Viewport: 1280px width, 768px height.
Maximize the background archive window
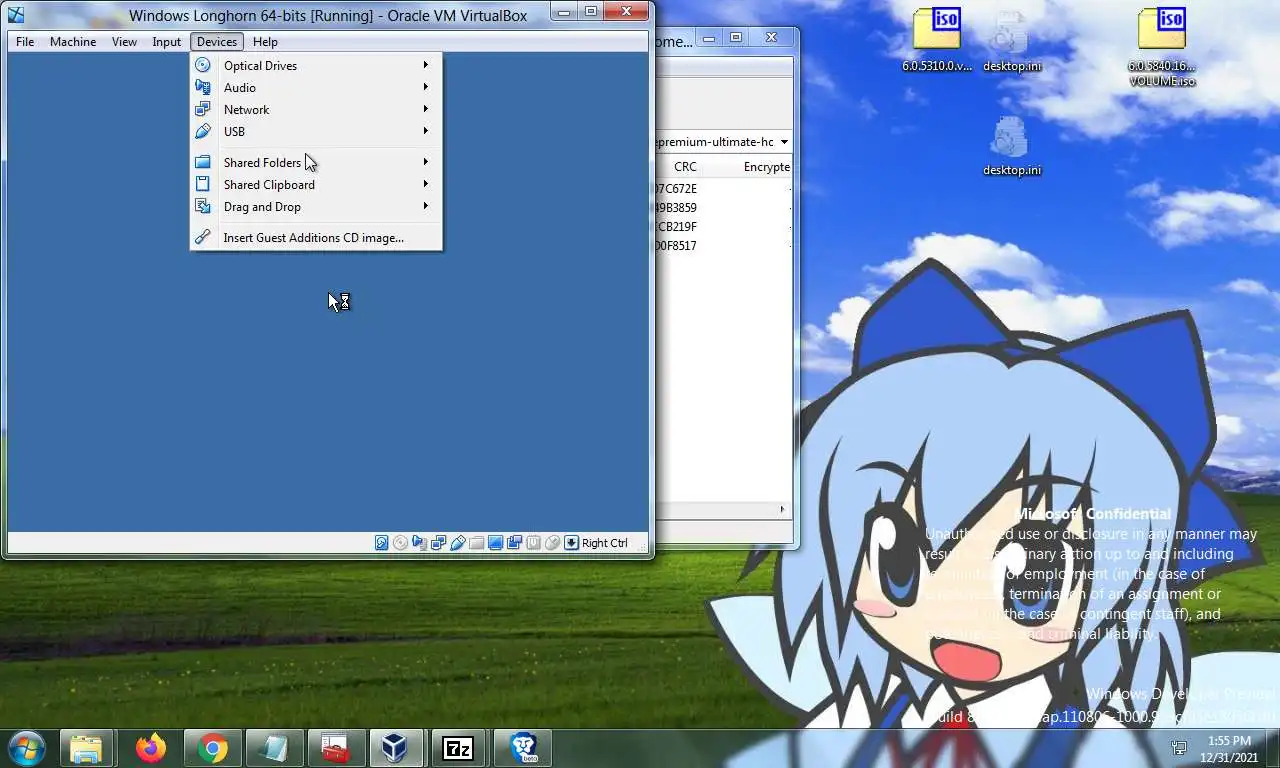[x=736, y=38]
